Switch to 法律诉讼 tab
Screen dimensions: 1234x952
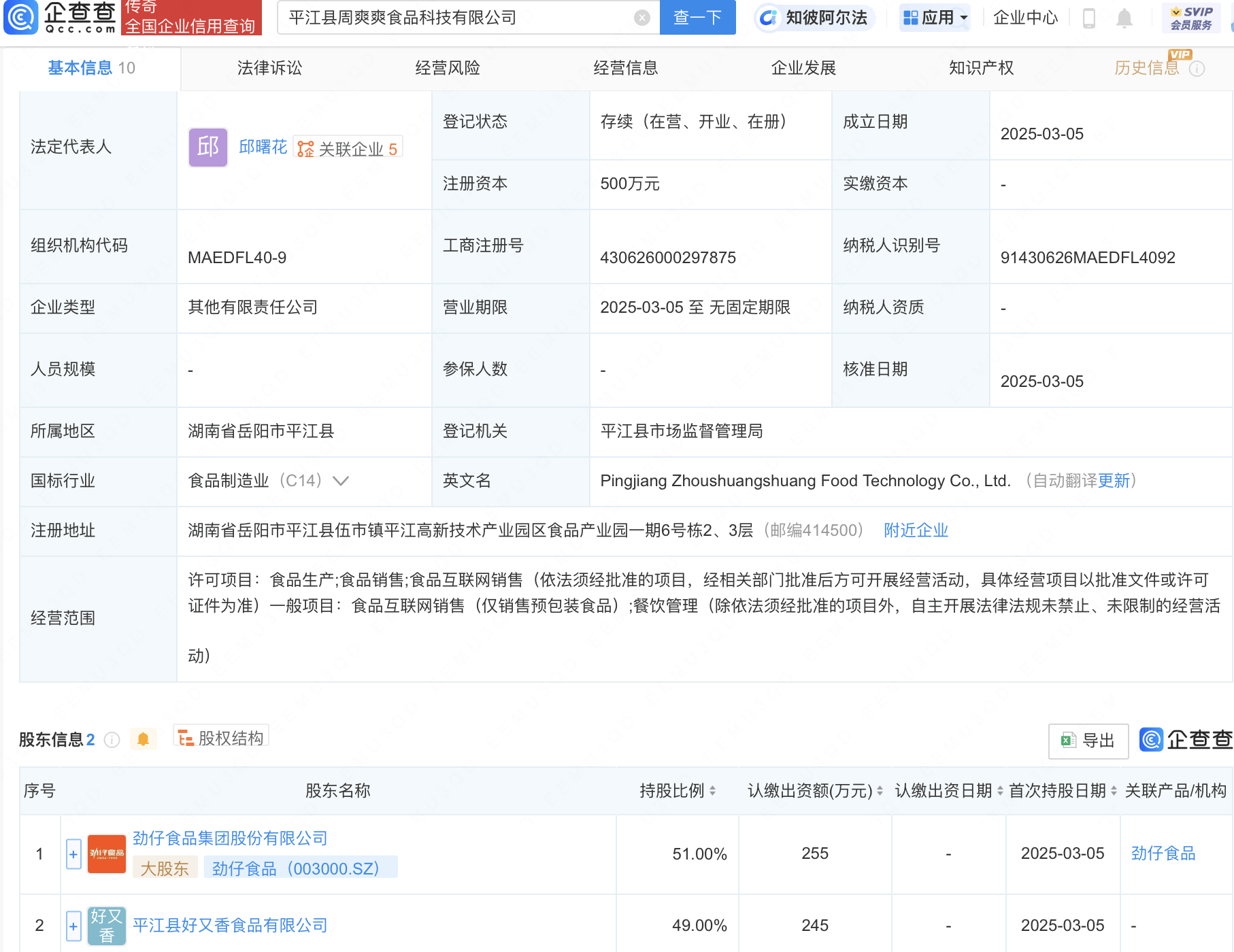click(x=269, y=68)
